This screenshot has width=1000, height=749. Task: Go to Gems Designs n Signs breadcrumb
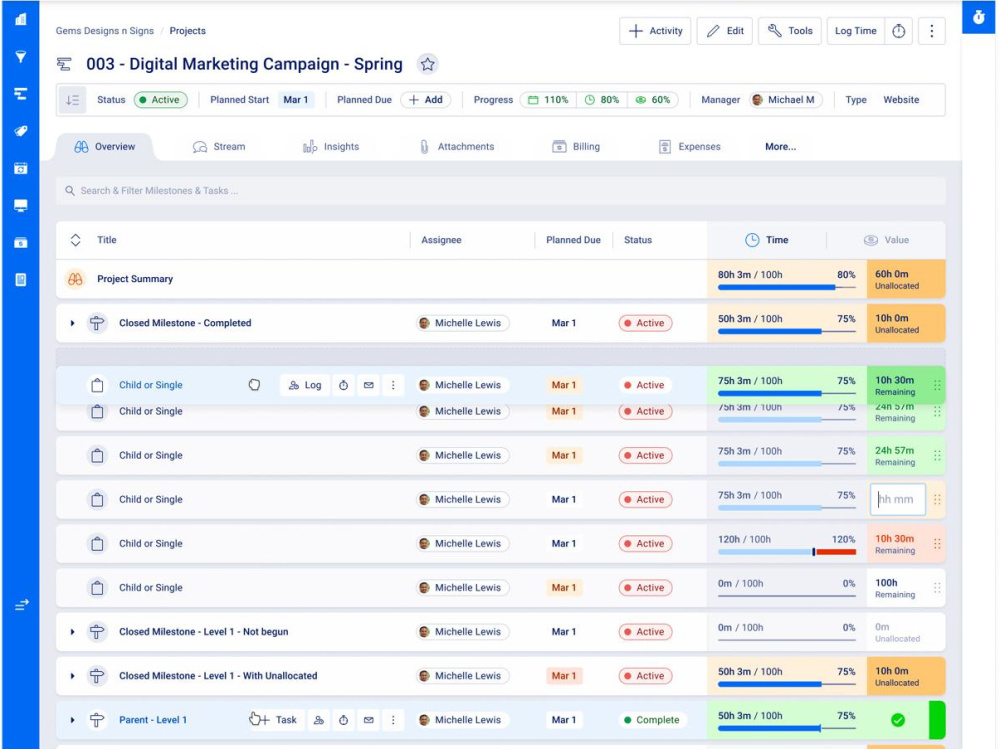105,31
